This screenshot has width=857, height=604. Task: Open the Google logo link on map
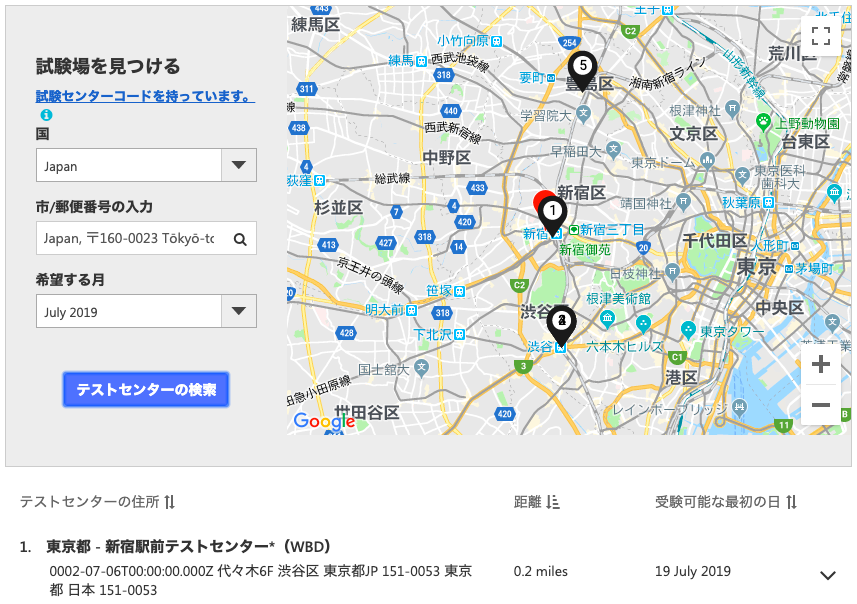click(x=324, y=421)
